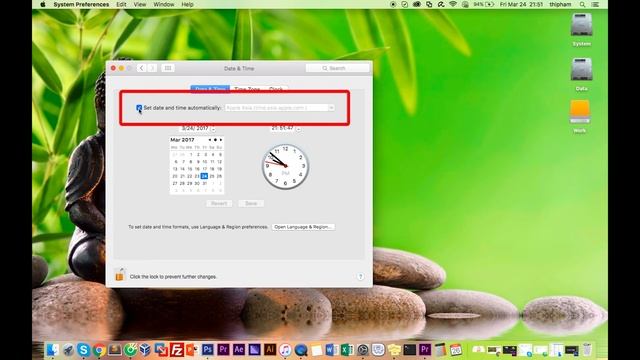Open Microsoft Excel from the dock

pyautogui.click(x=347, y=350)
